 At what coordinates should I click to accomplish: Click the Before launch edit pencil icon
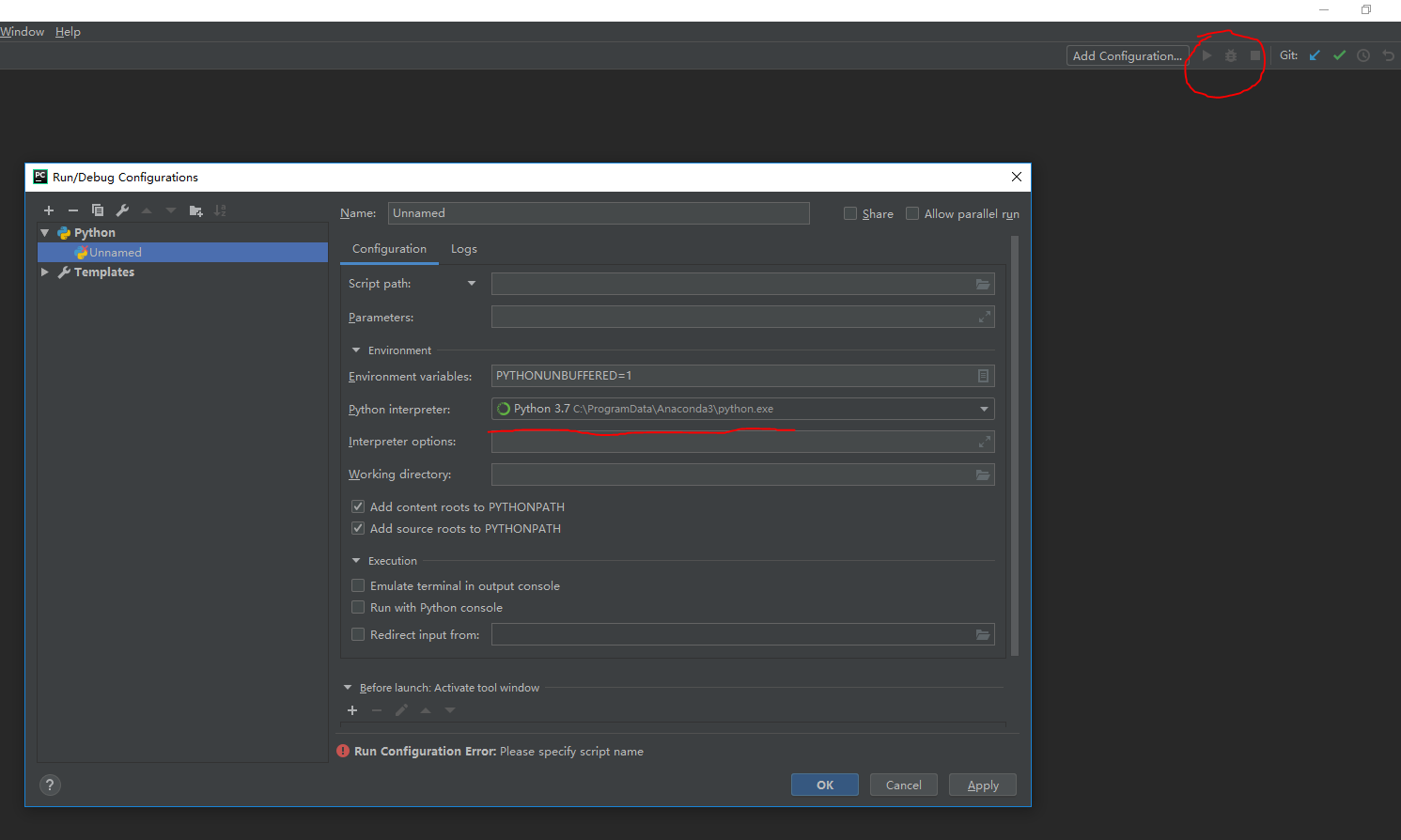pos(401,710)
